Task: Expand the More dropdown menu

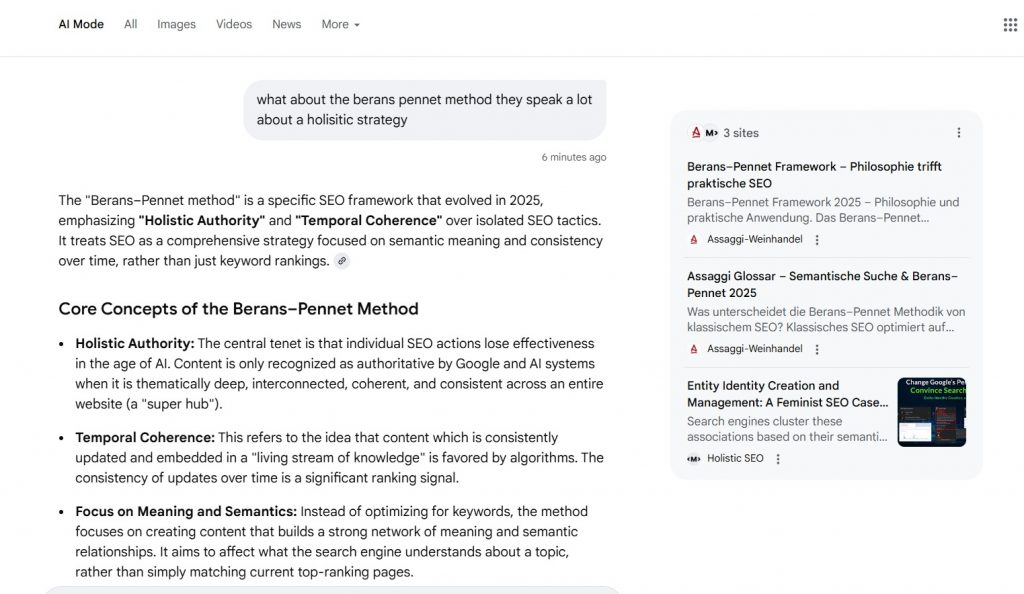Action: pyautogui.click(x=340, y=24)
